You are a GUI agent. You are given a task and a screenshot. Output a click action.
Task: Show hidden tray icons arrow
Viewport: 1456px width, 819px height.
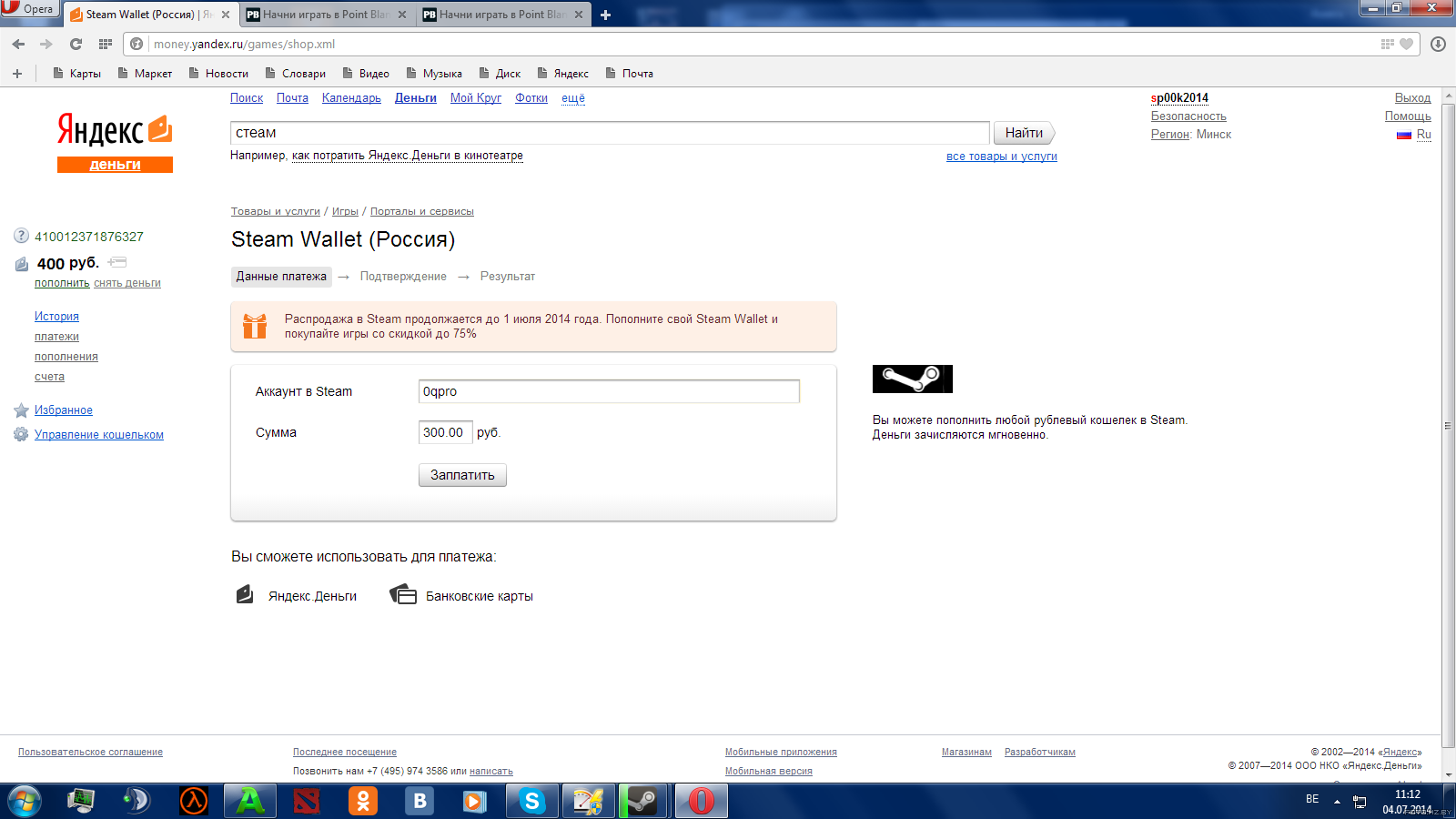click(1337, 802)
